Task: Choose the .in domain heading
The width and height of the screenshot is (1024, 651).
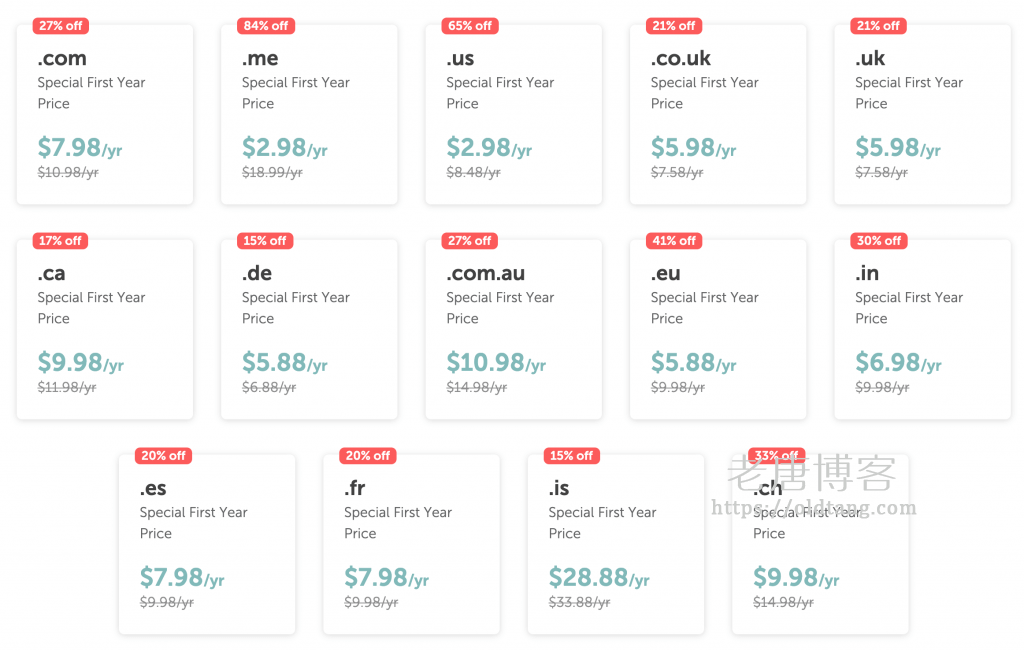Action: tap(866, 273)
